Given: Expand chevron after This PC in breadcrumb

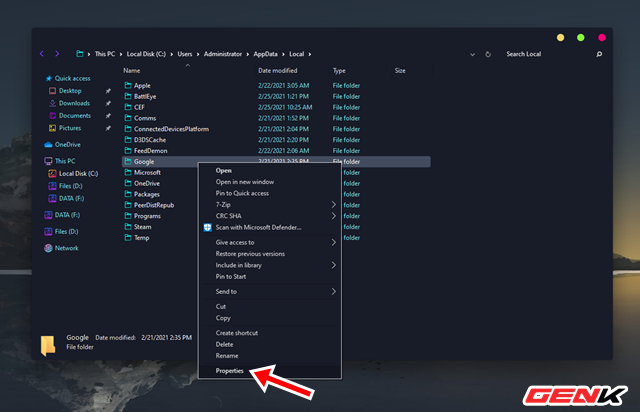Looking at the screenshot, I should pos(121,54).
